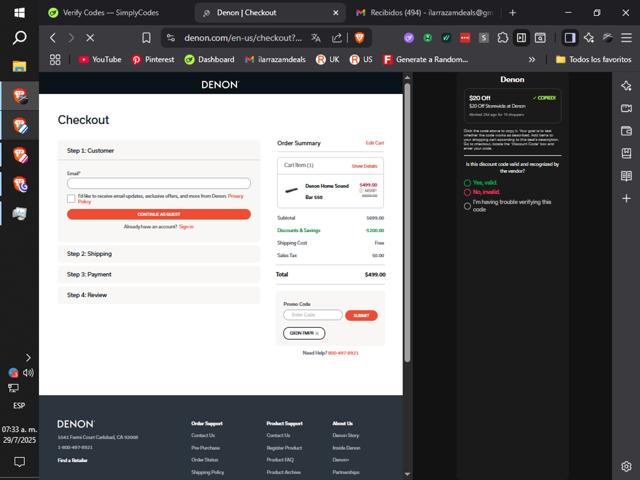640x480 pixels.
Task: Open the apps grid icon on bookmarks bar
Action: (x=55, y=60)
